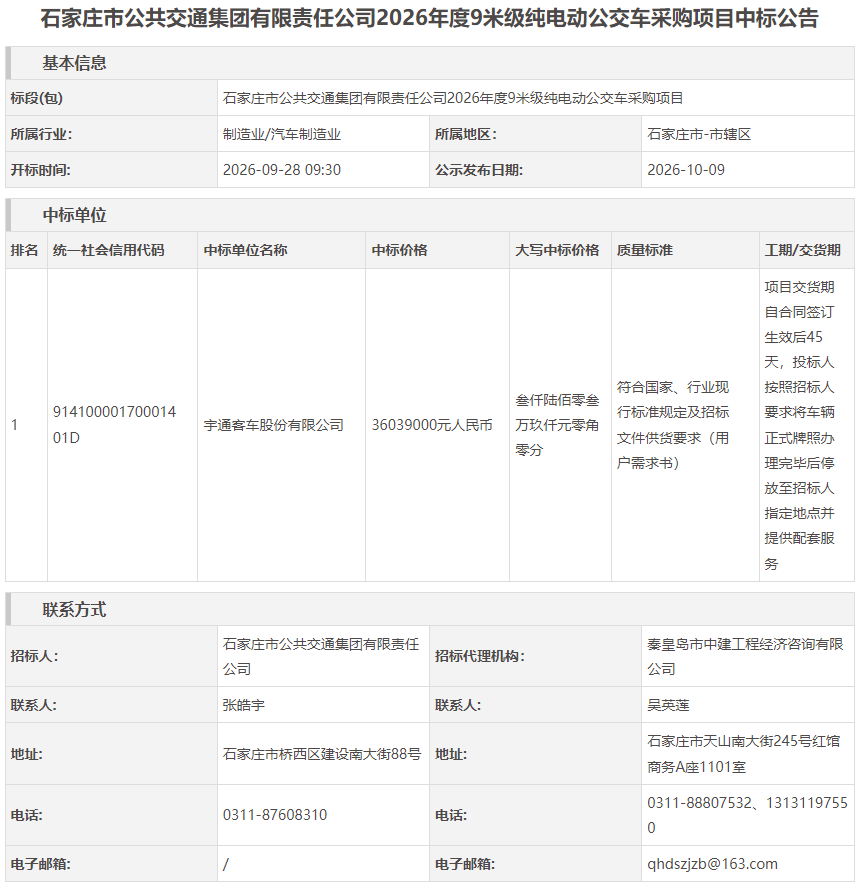Viewport: 862px width, 888px height.
Task: Click the tenderer's 地址 label
Action: click(x=27, y=754)
